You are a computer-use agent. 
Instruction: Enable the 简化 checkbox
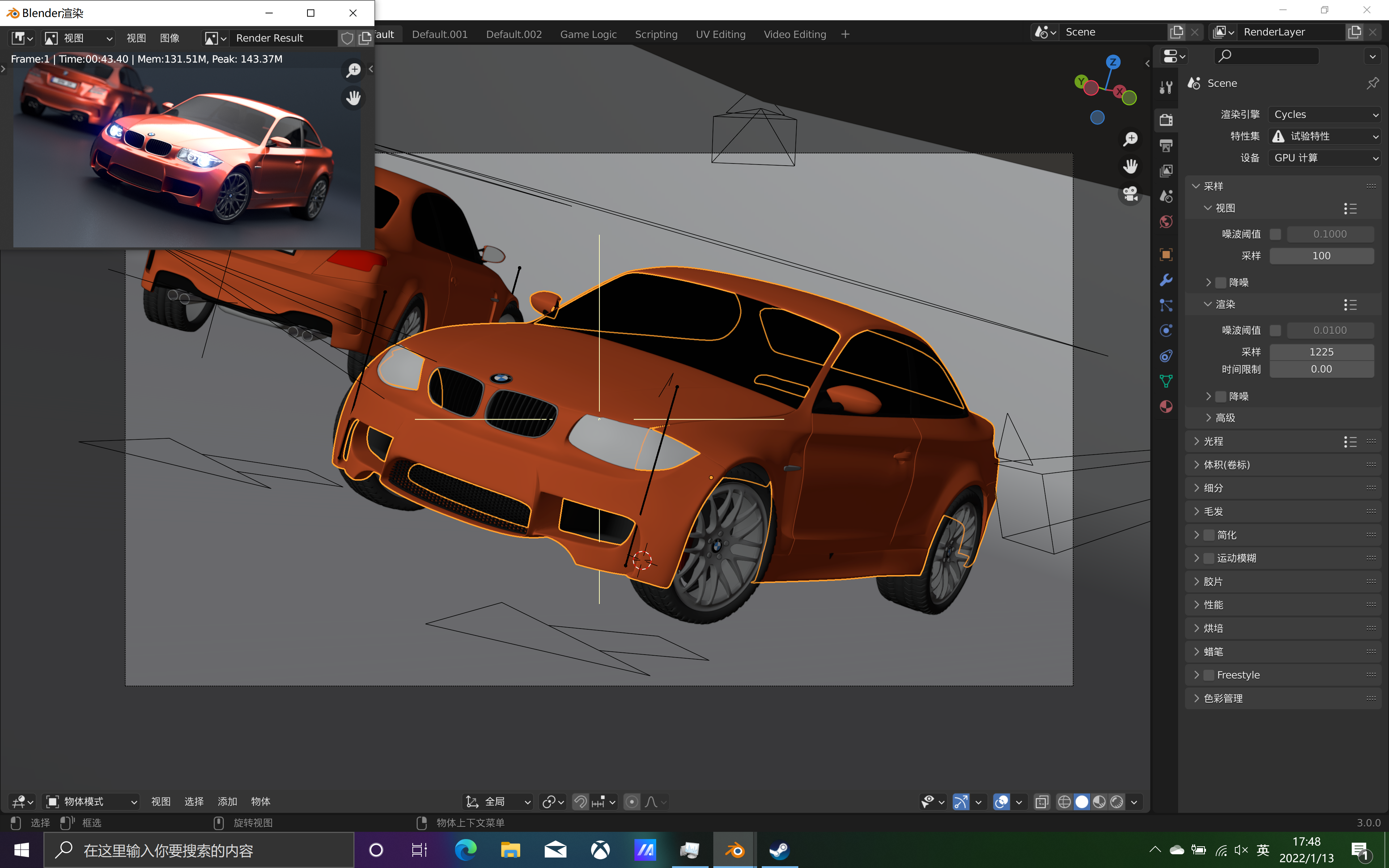[x=1209, y=535]
